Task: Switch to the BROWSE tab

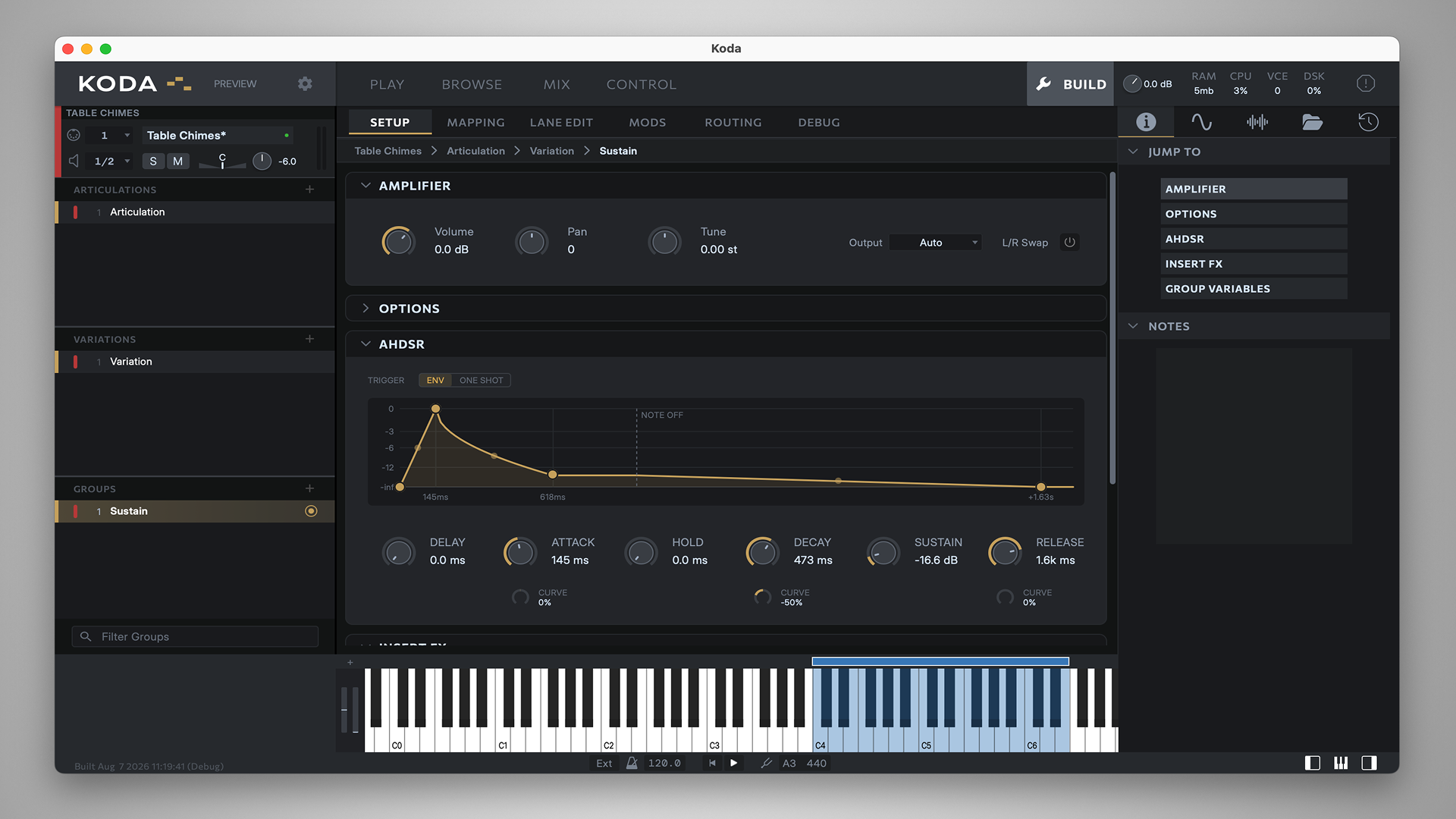Action: click(472, 84)
